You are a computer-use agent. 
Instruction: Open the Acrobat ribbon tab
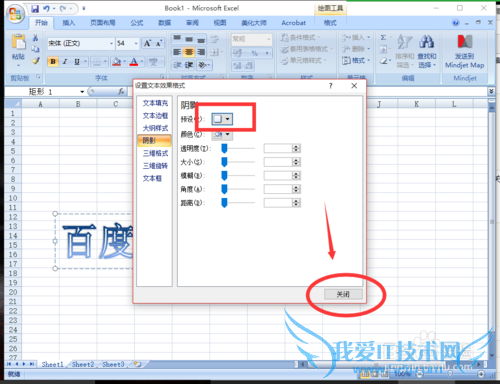[x=293, y=23]
